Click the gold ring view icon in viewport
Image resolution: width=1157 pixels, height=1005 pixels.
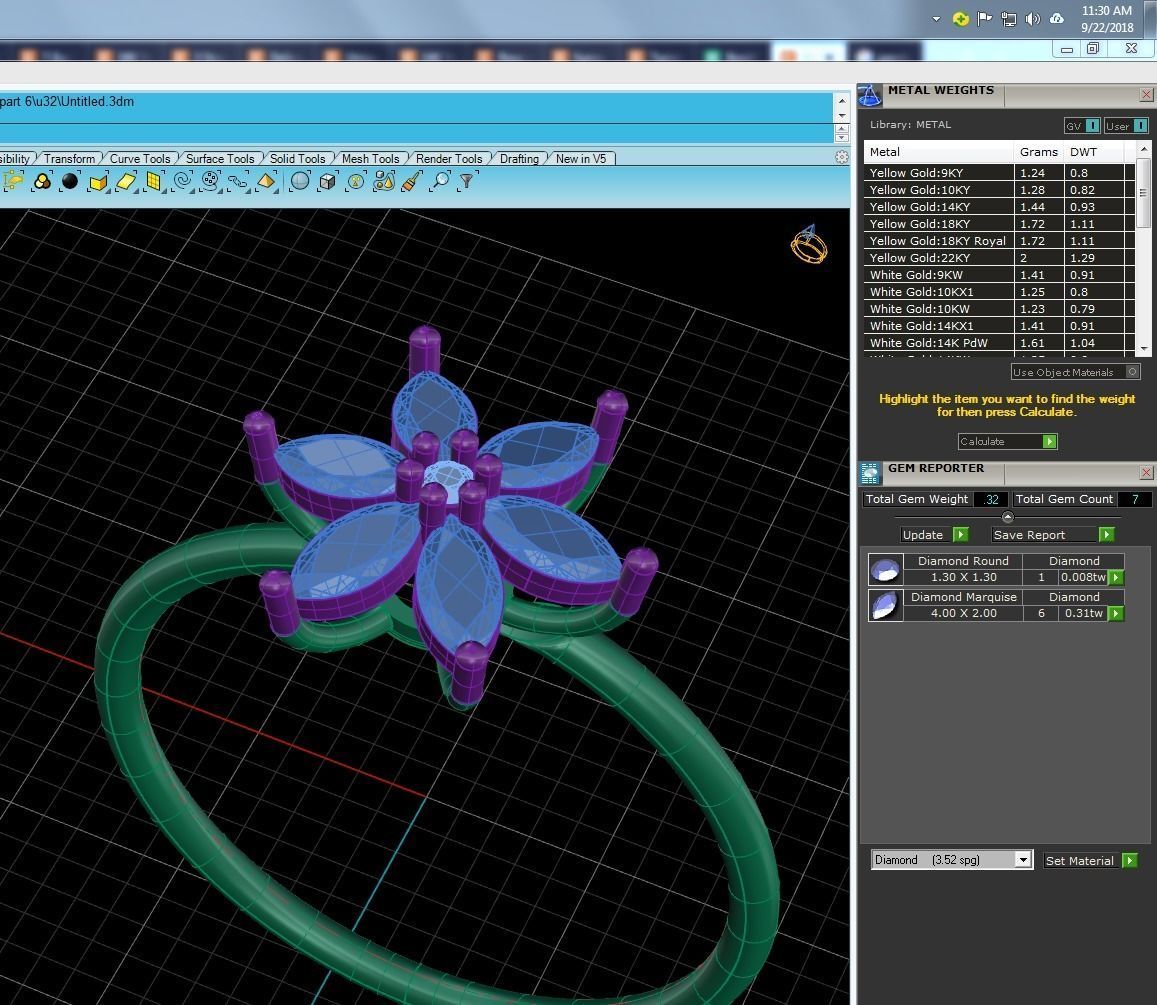[x=809, y=244]
